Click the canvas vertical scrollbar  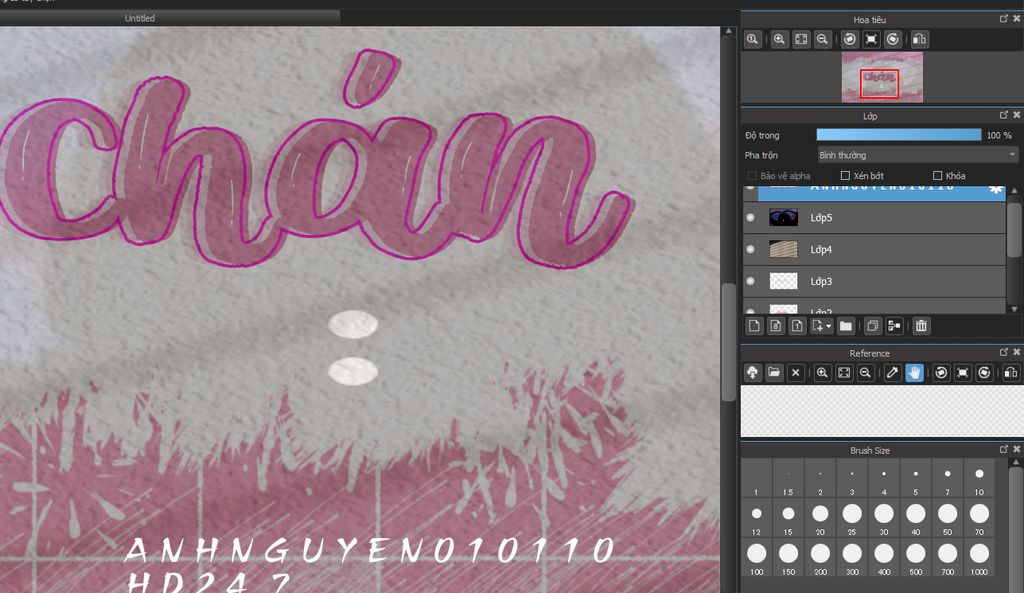click(729, 342)
